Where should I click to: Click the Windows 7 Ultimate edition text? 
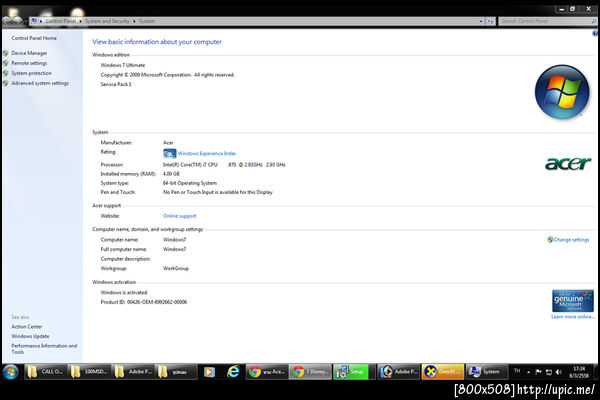tap(123, 65)
